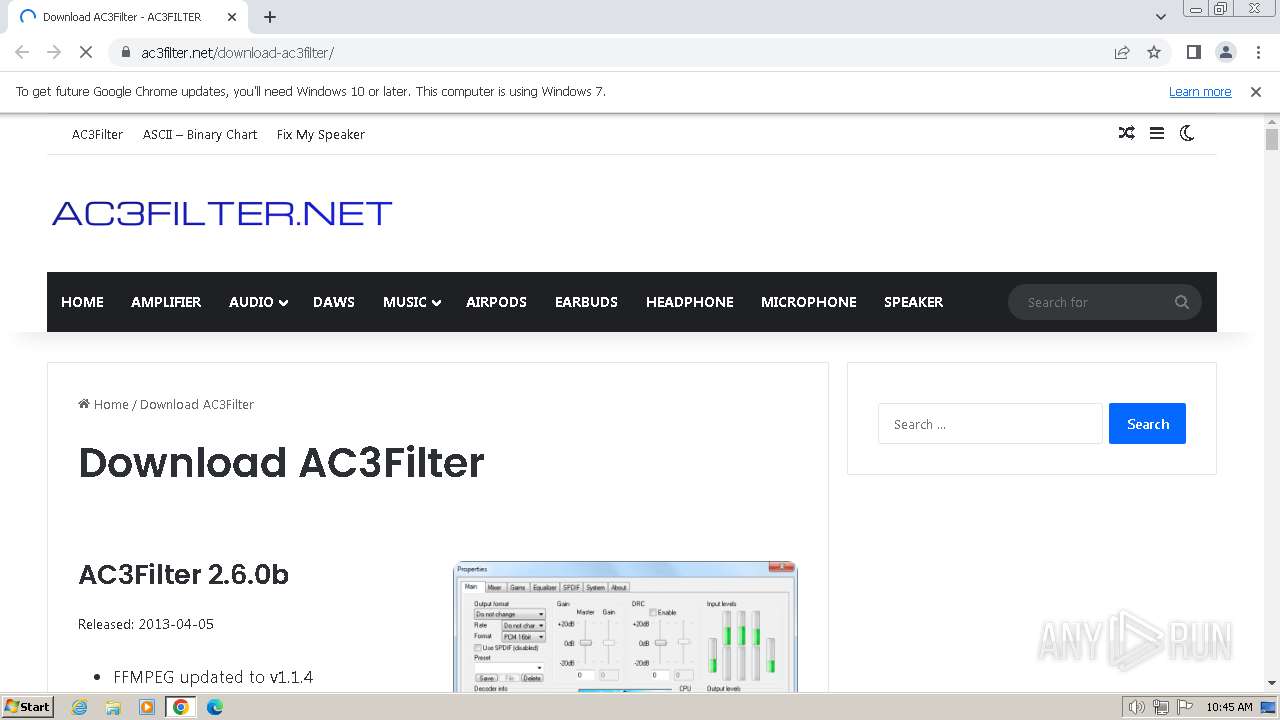Open the Windows Start menu
Screen dimensions: 1280x720
point(27,706)
